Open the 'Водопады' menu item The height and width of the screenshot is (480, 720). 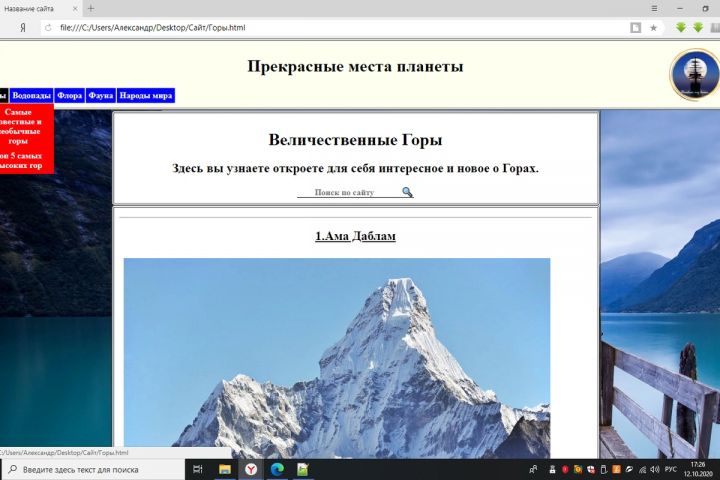click(31, 96)
